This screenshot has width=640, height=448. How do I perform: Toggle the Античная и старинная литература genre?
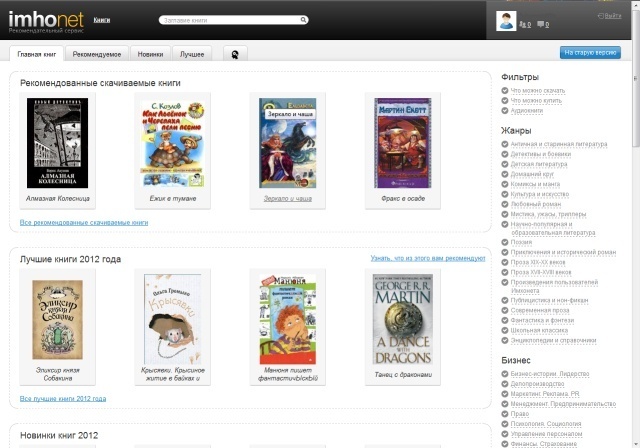click(559, 144)
